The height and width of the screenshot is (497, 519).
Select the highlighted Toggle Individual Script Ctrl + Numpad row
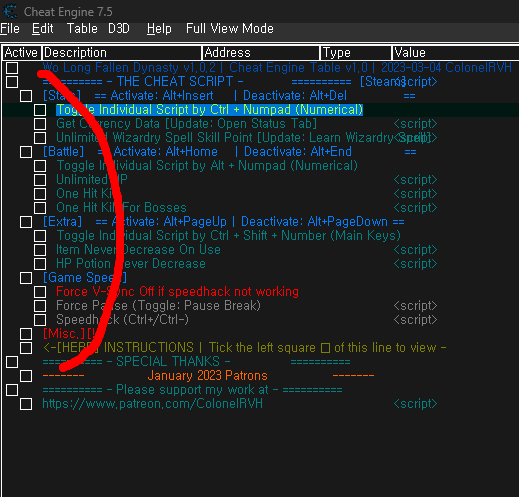pyautogui.click(x=209, y=110)
